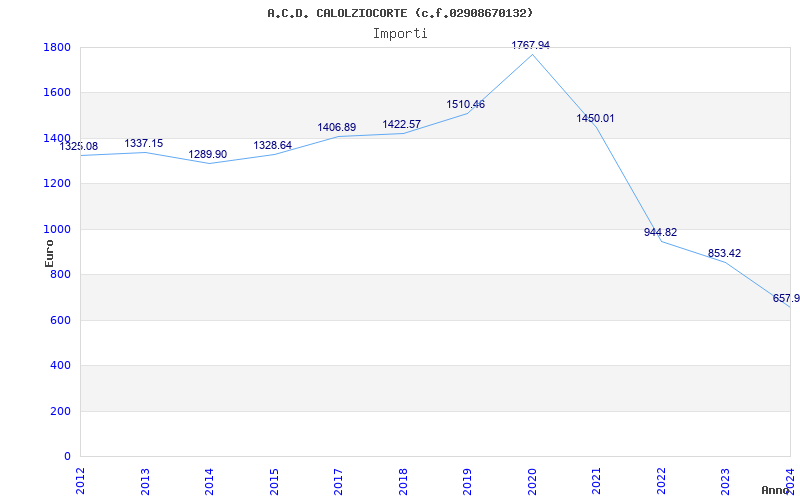Select the 1337.15 data label

144,143
